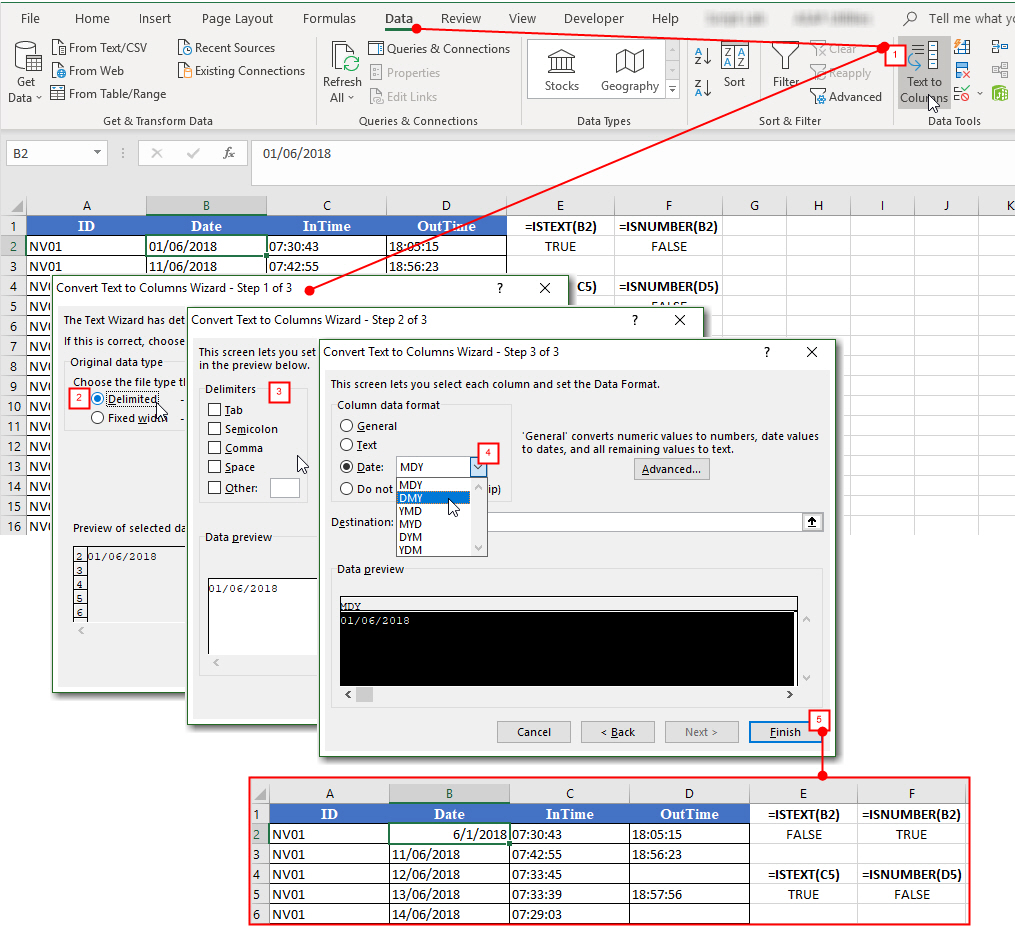The height and width of the screenshot is (926, 1015).
Task: Select Date column data format
Action: [x=347, y=467]
